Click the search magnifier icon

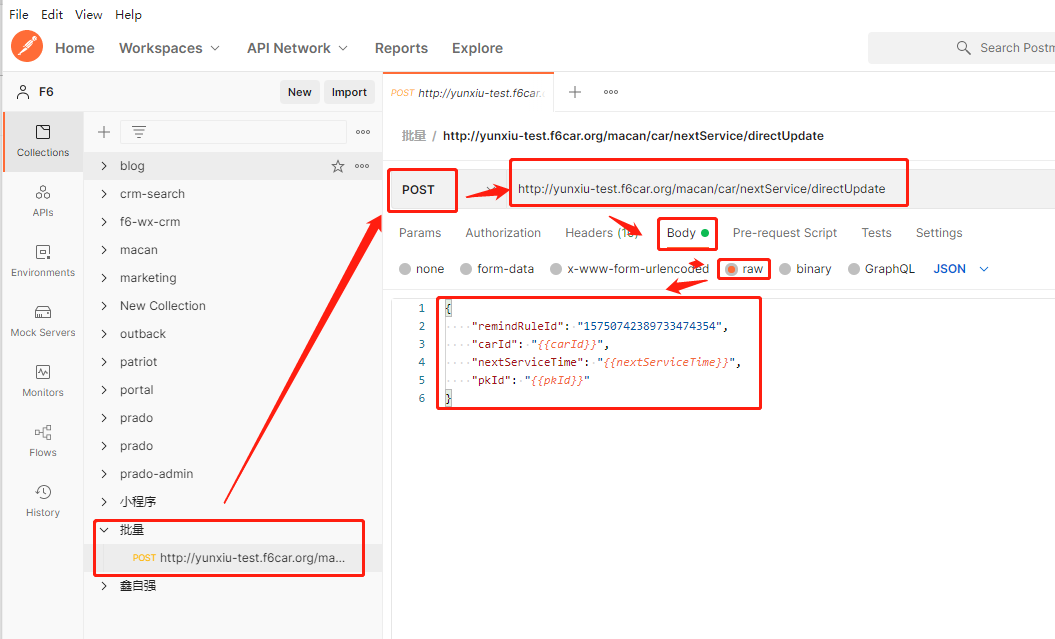click(x=963, y=48)
